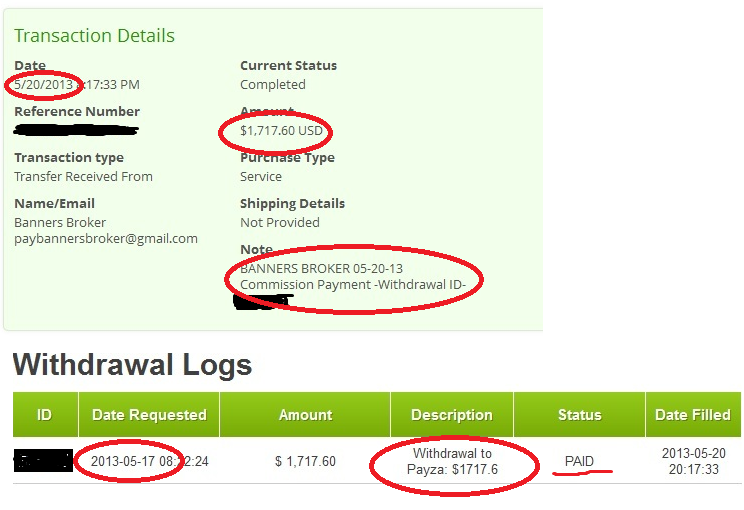This screenshot has height=510, width=744.
Task: Click the Description column header
Action: coord(452,414)
